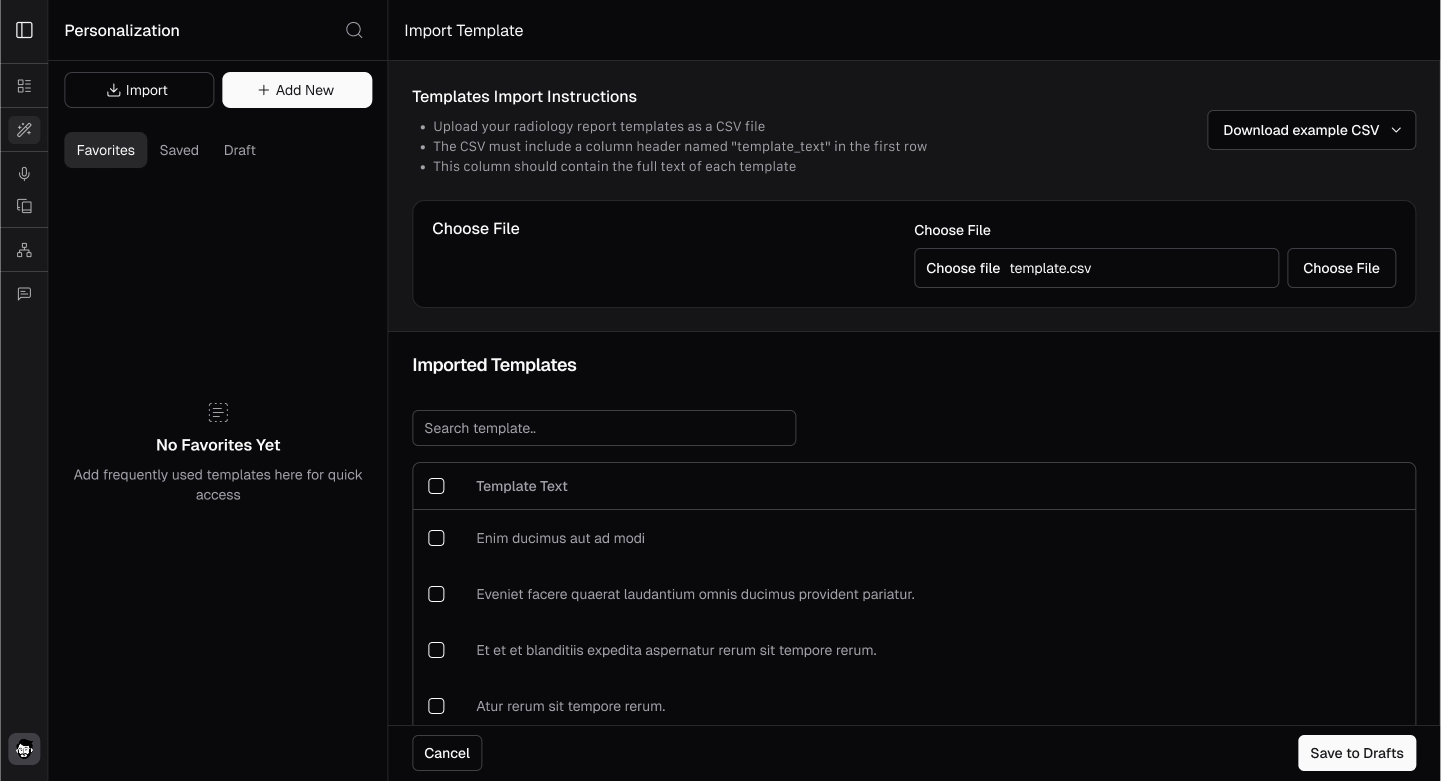Open the user avatar at bottom
This screenshot has width=1441, height=781.
click(24, 749)
